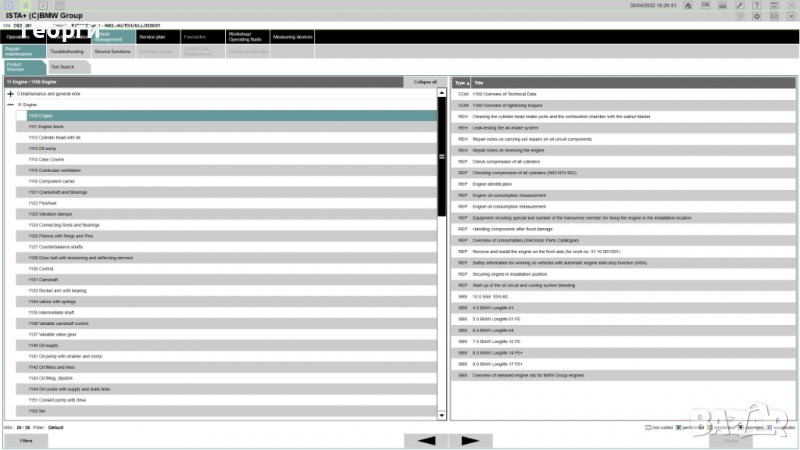Expand the Maintenance and general note node

click(10, 94)
